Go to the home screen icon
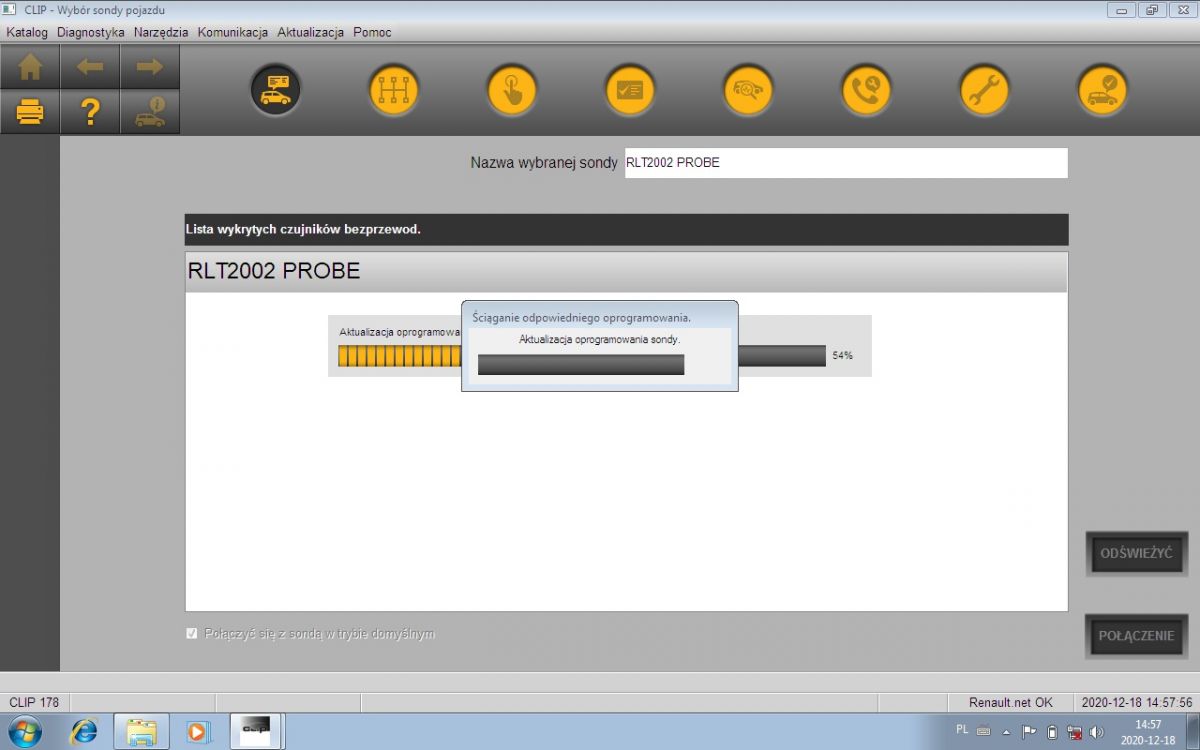 click(31, 67)
